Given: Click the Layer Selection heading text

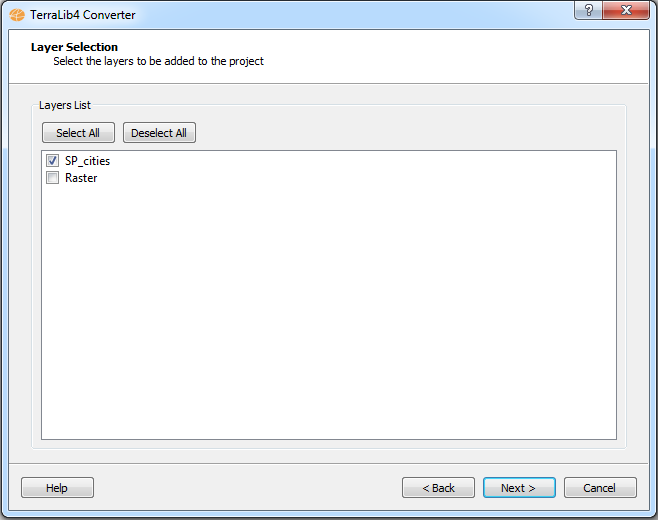Looking at the screenshot, I should [x=74, y=47].
